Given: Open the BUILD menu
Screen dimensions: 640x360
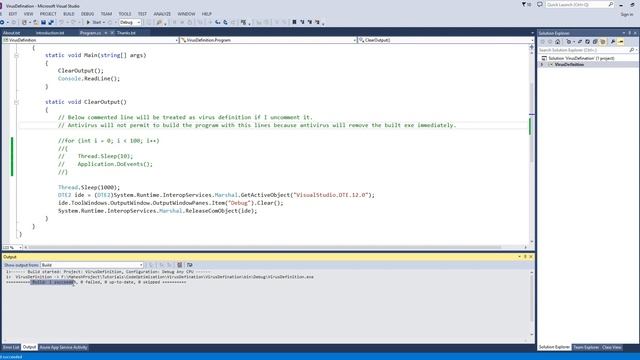Looking at the screenshot, I should coord(69,14).
